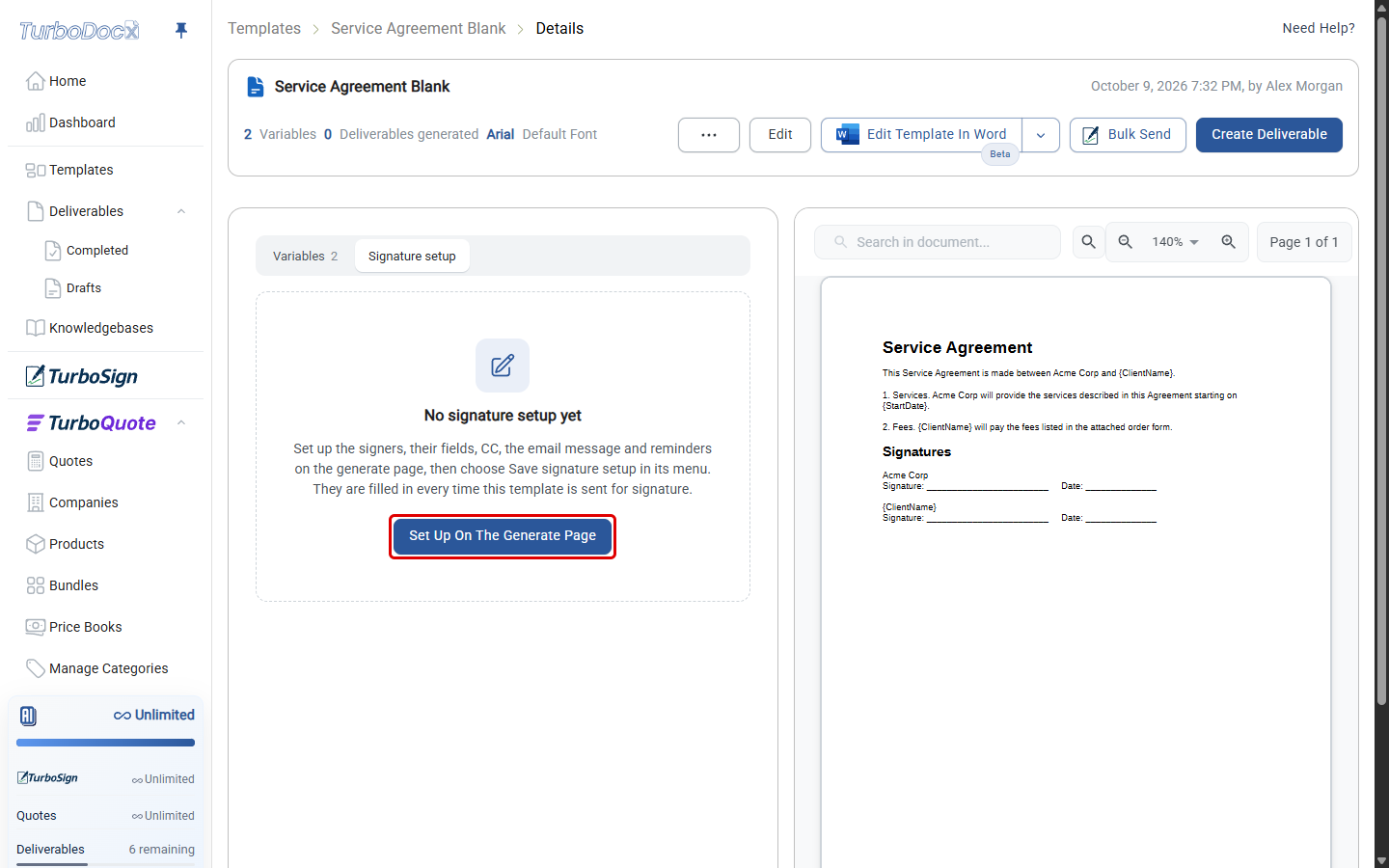Click the AI Unlimited usage bar
The width and height of the screenshot is (1389, 868).
click(x=105, y=743)
